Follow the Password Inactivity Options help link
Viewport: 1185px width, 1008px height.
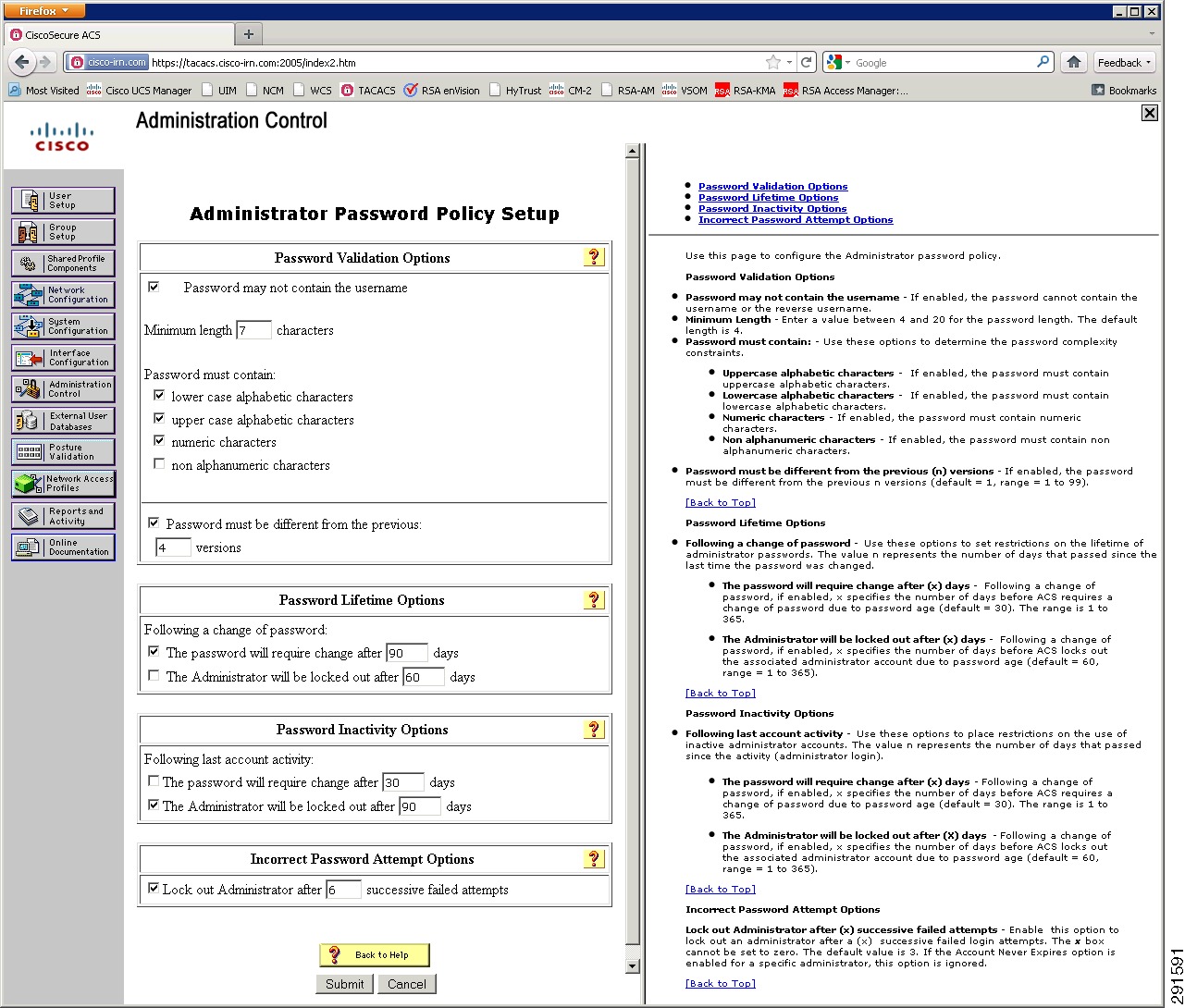(x=772, y=209)
